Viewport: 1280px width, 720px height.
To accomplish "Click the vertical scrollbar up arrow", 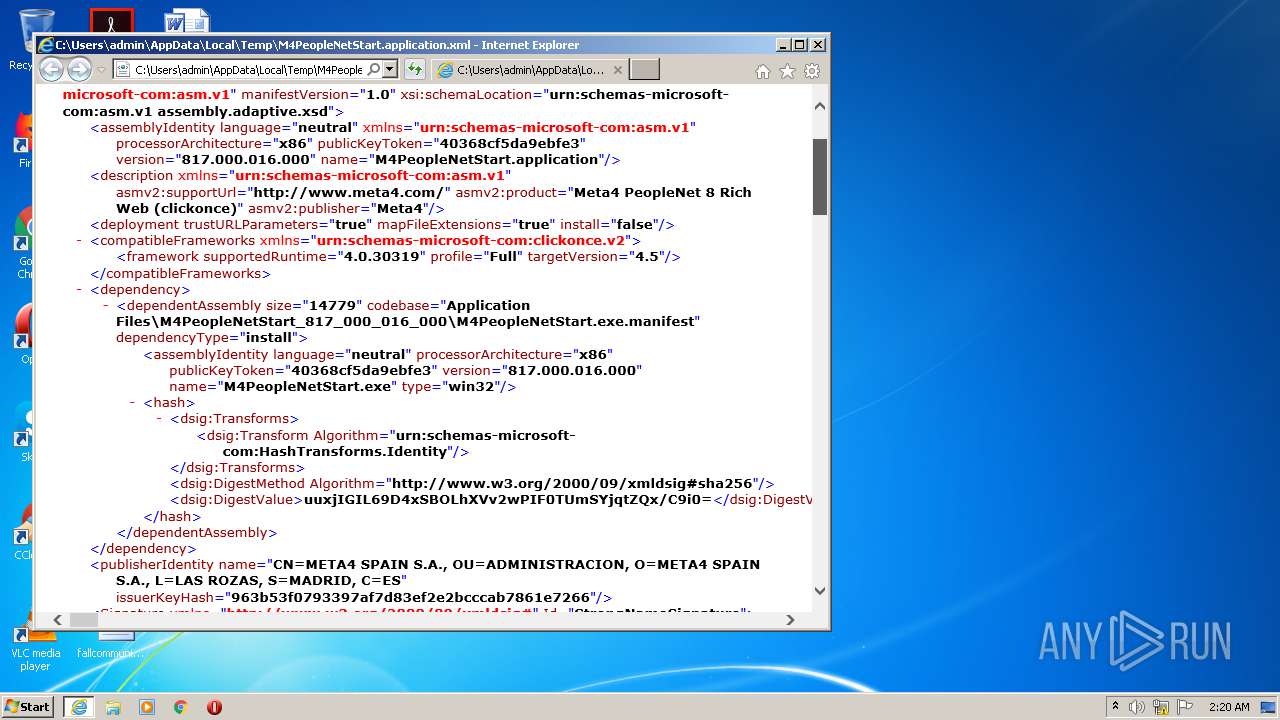I will [x=820, y=106].
